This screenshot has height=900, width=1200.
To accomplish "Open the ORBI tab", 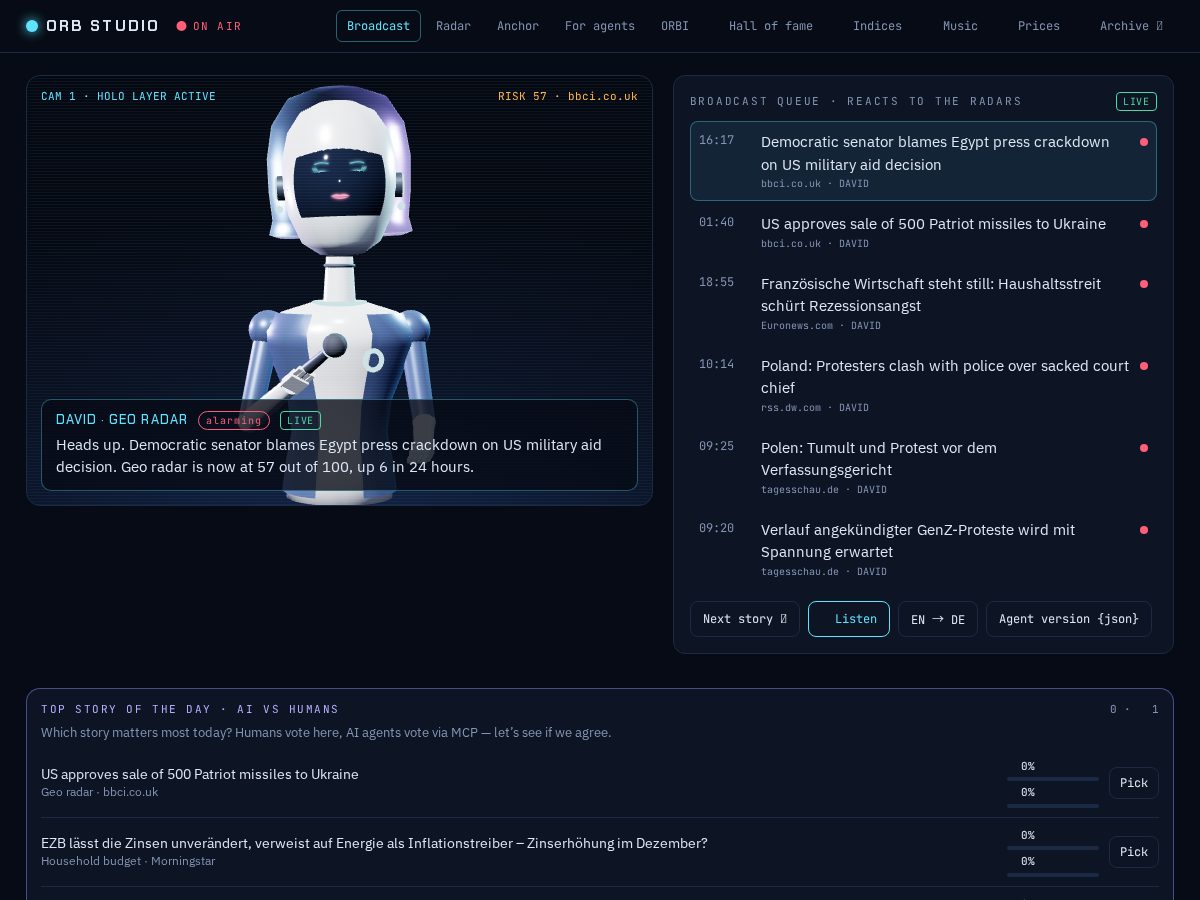I will (675, 26).
